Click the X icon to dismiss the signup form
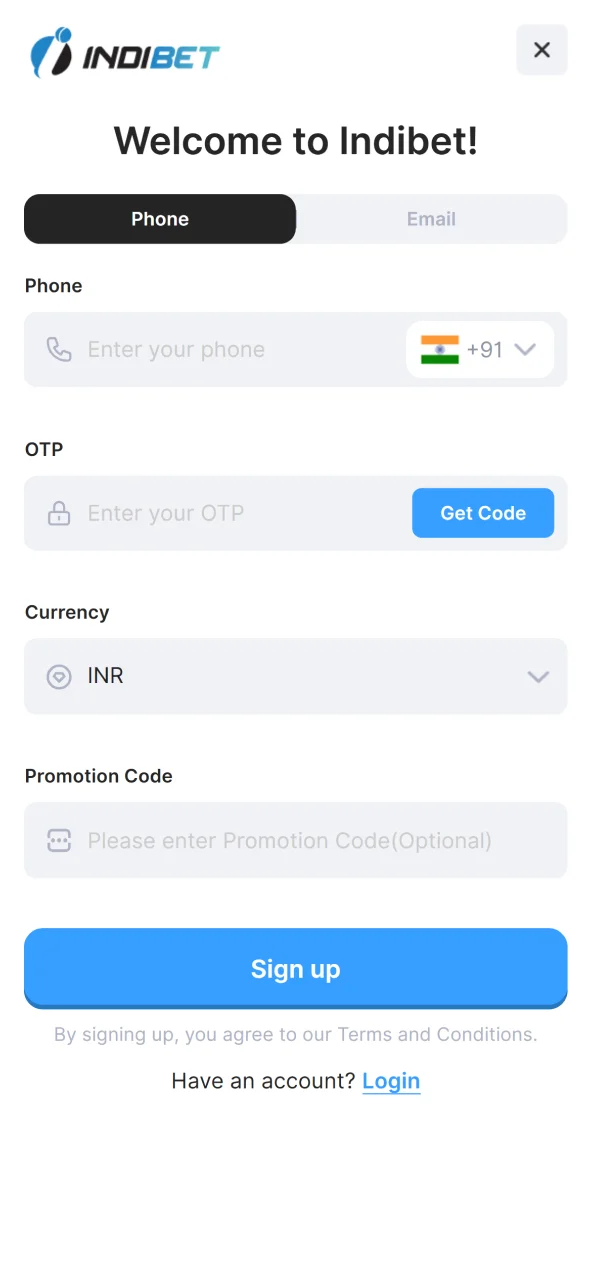Viewport: 591px width, 1280px height. click(x=542, y=50)
